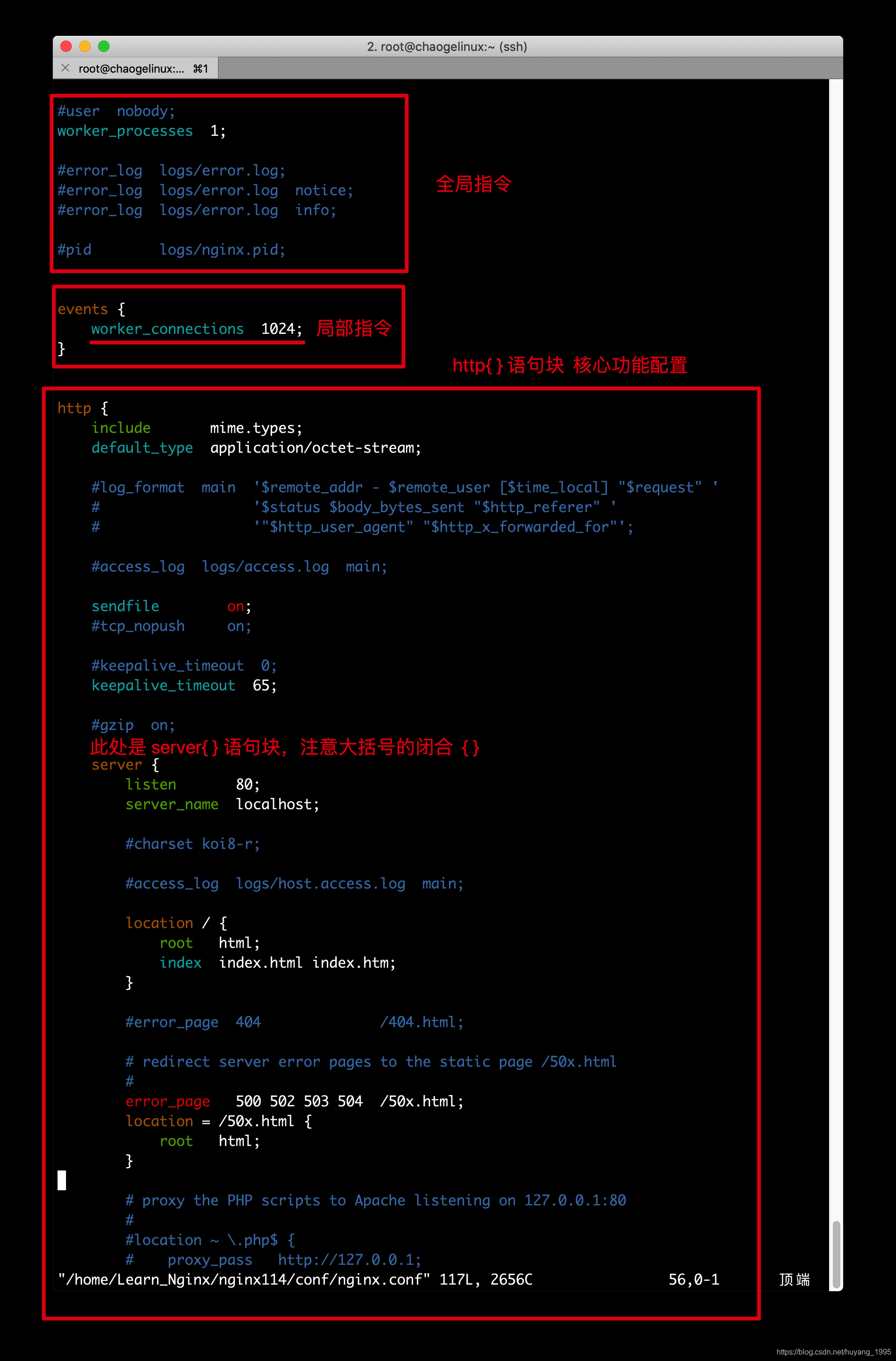Screen dimensions: 896x1361
Task: Click the '# redirect server error pages' comment
Action: coord(371,1062)
